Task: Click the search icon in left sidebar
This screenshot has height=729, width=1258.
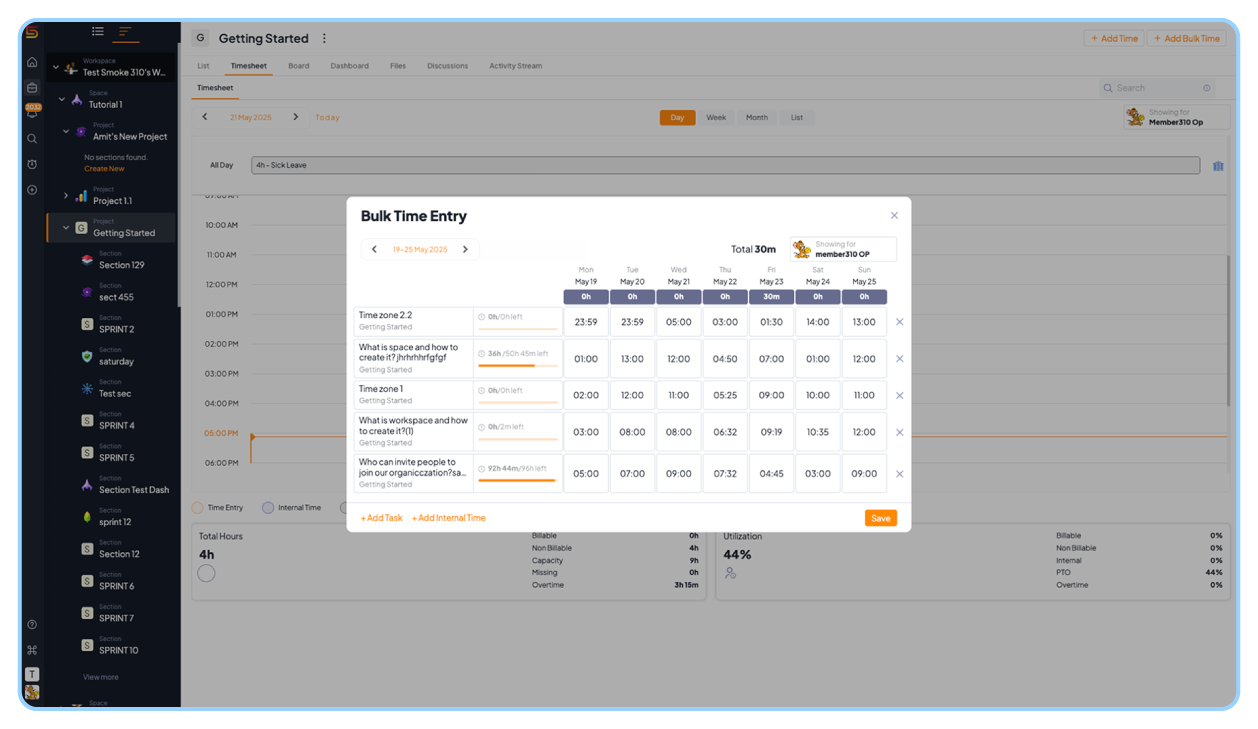Action: tap(32, 139)
